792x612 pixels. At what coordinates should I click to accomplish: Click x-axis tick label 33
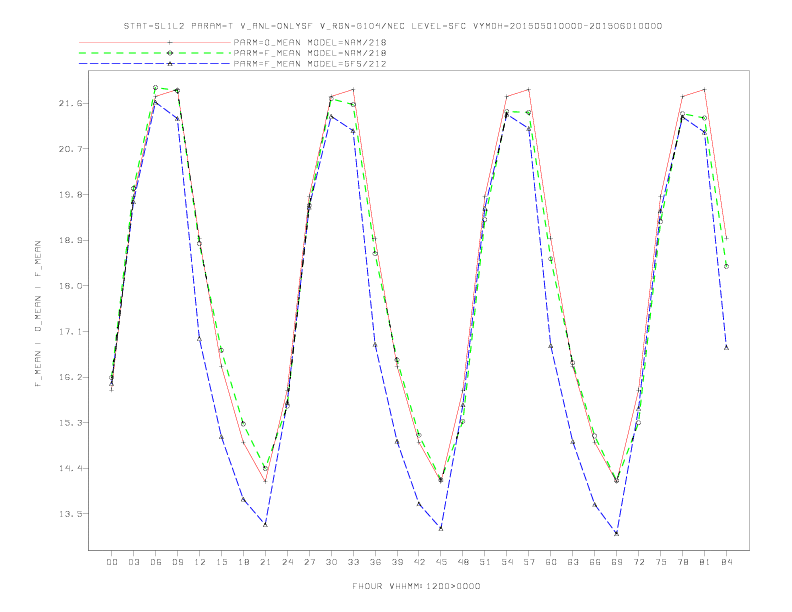pyautogui.click(x=353, y=562)
